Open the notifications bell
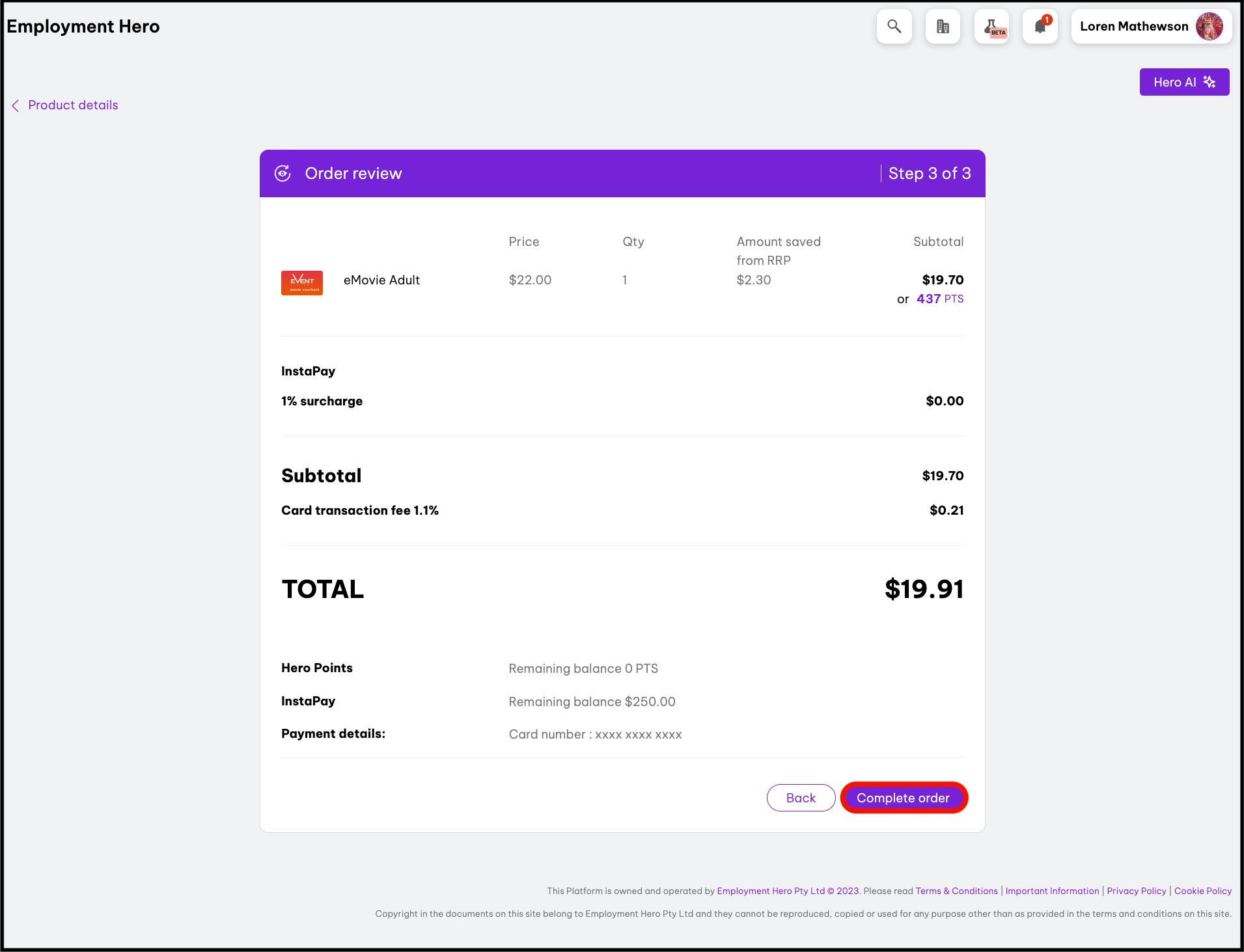The height and width of the screenshot is (952, 1244). click(x=1040, y=27)
